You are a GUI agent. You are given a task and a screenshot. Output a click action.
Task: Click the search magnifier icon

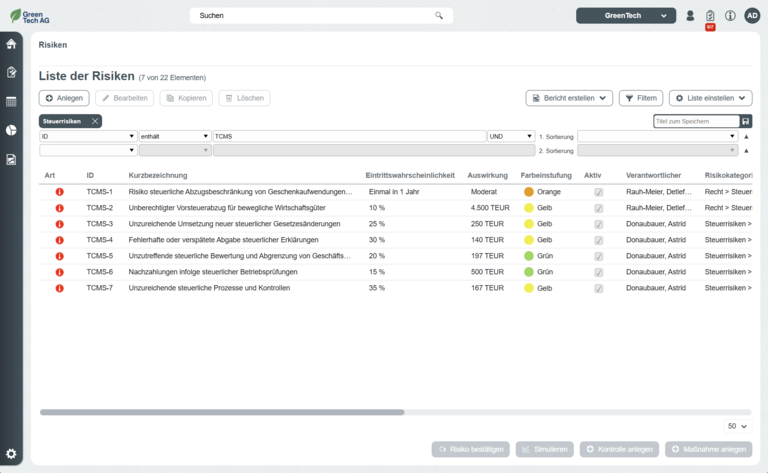(438, 16)
